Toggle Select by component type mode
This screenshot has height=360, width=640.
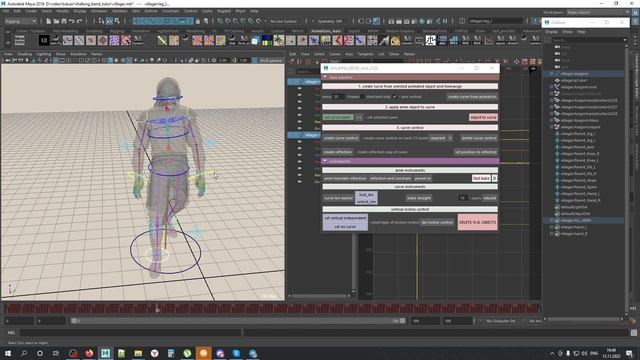(117, 21)
